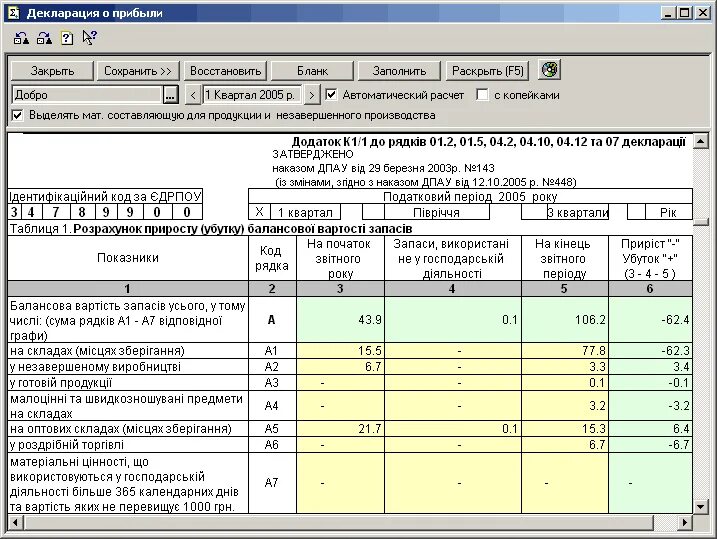Go to the previous period arrow
Image resolution: width=717 pixels, height=539 pixels.
tap(193, 95)
